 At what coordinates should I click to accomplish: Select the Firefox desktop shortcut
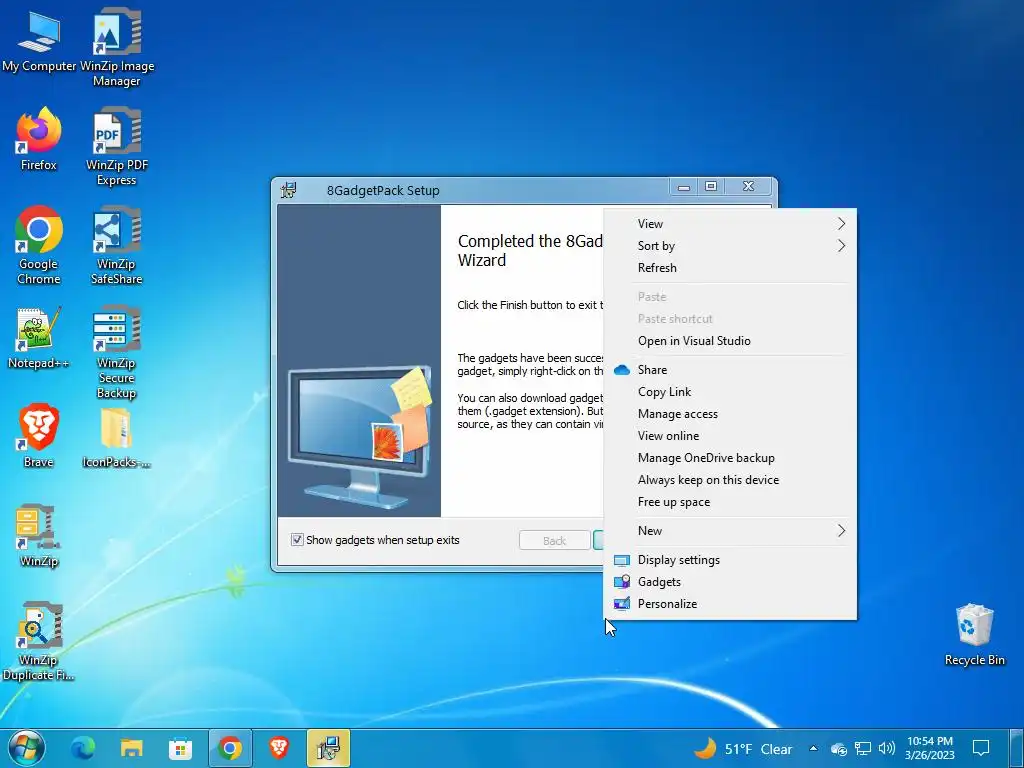pos(39,139)
